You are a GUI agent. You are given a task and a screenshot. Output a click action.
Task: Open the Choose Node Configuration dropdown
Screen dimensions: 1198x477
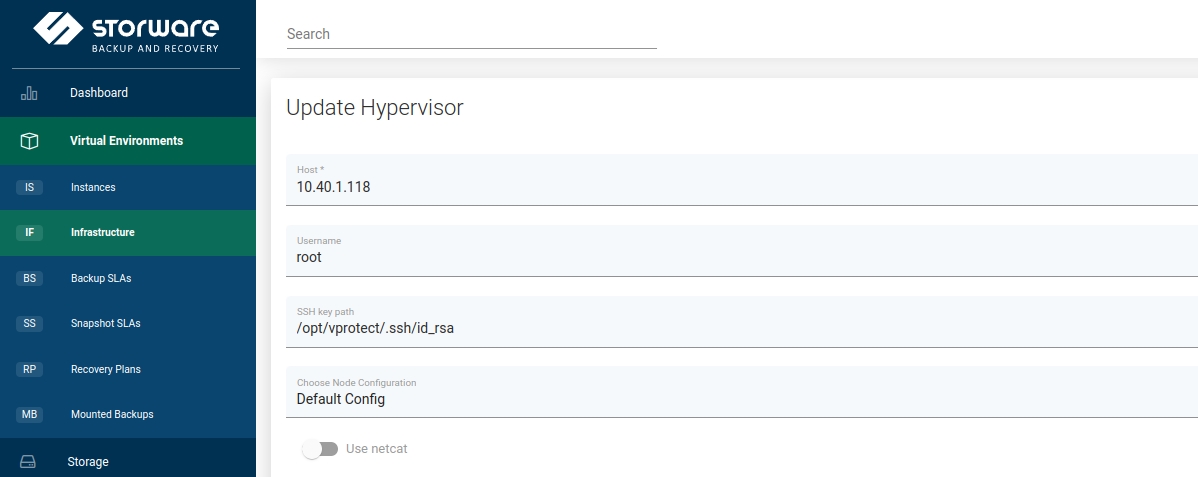740,399
